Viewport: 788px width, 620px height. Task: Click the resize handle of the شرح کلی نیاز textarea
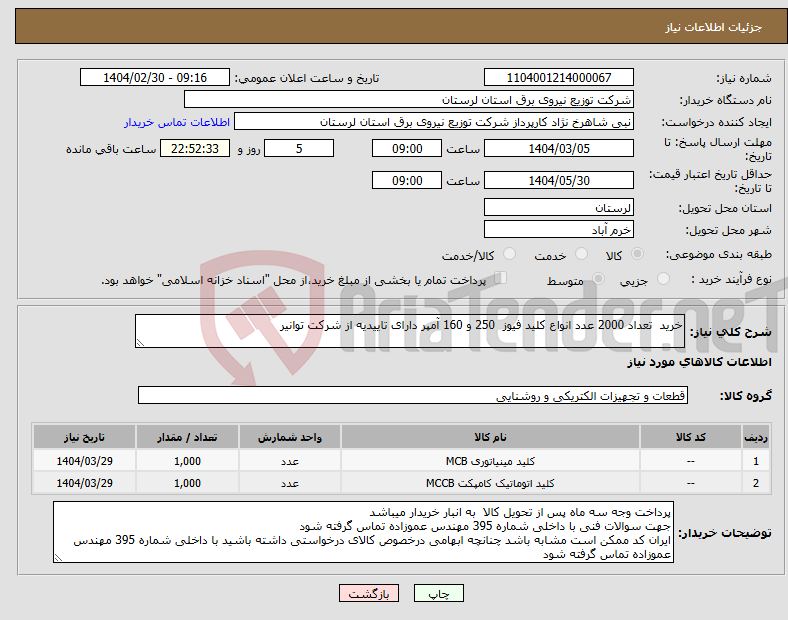point(140,343)
